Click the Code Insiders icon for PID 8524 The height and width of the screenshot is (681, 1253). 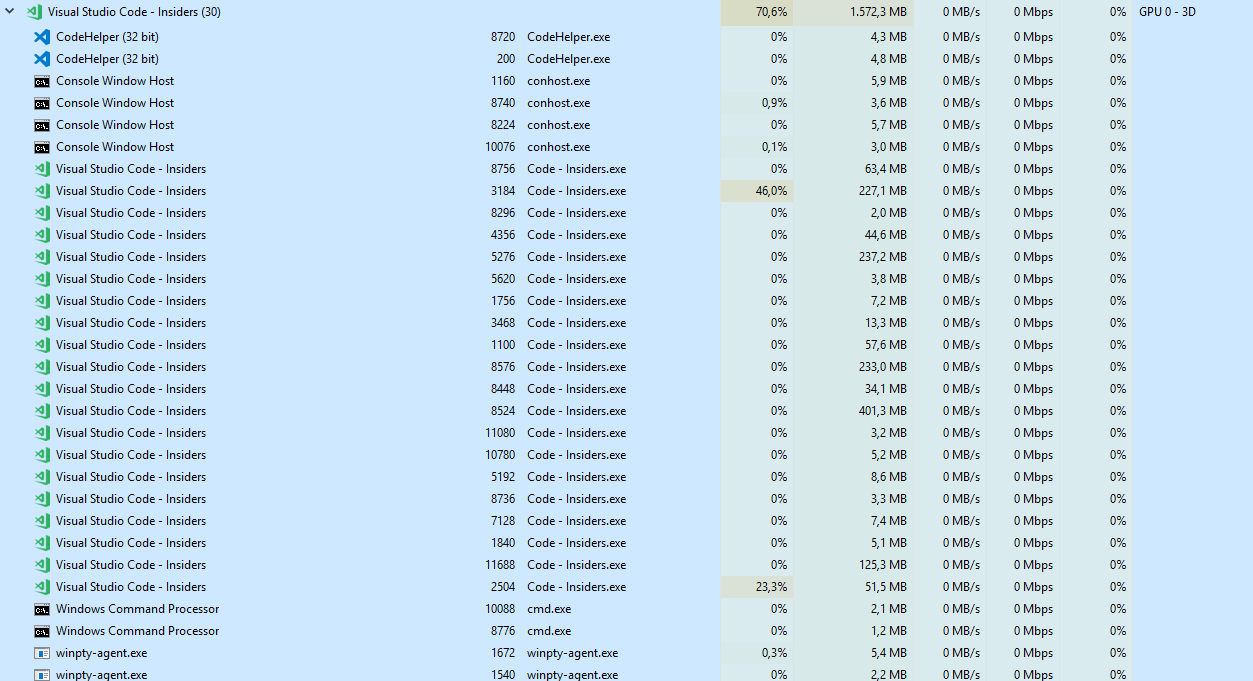(42, 411)
